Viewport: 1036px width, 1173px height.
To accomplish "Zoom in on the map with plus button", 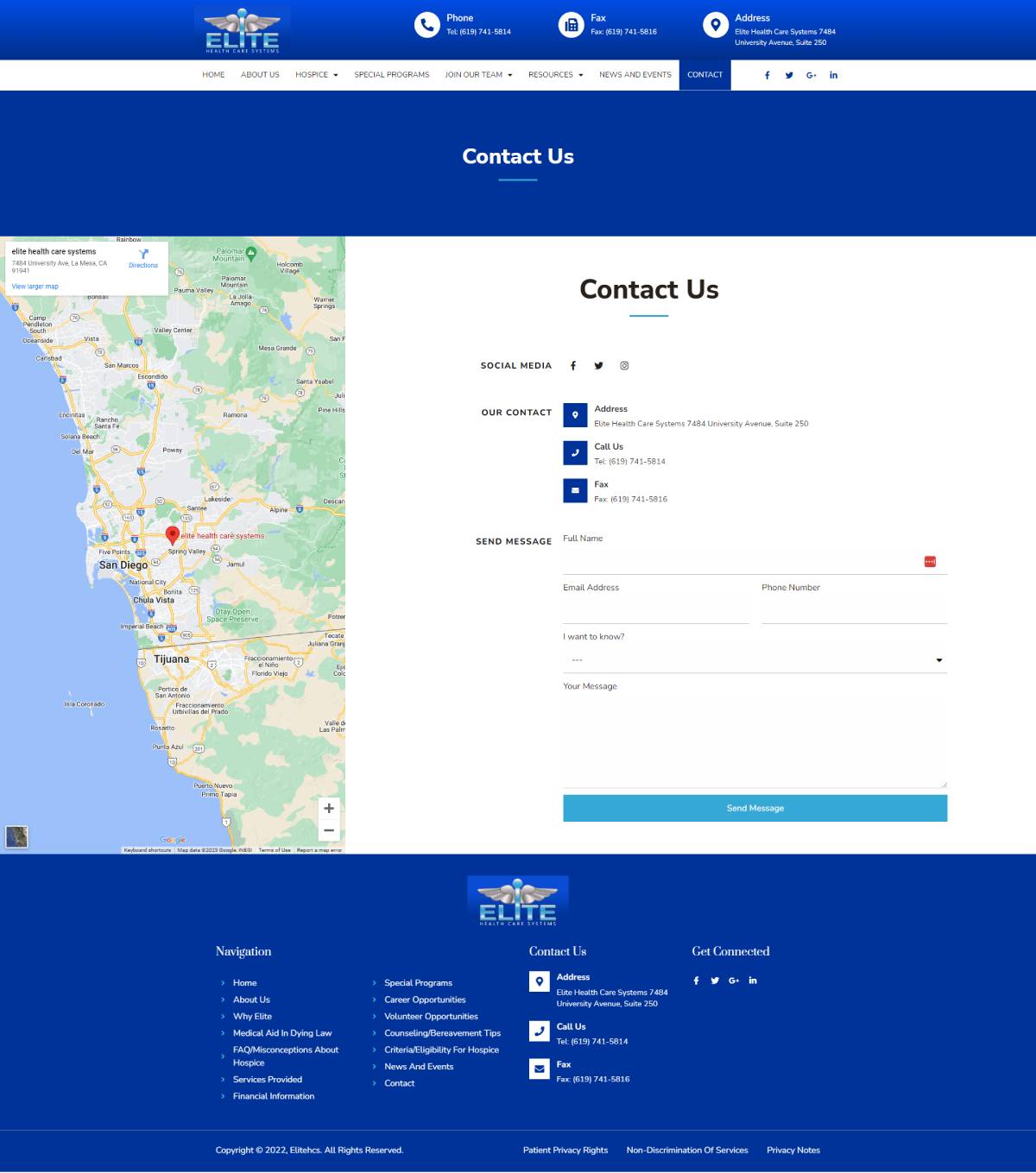I will (329, 809).
